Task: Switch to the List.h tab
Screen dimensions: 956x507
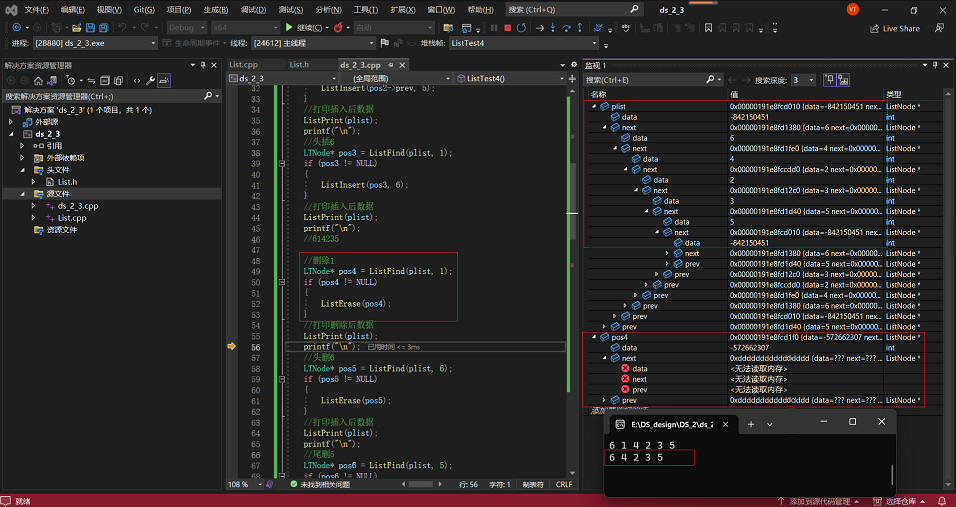Action: point(299,65)
